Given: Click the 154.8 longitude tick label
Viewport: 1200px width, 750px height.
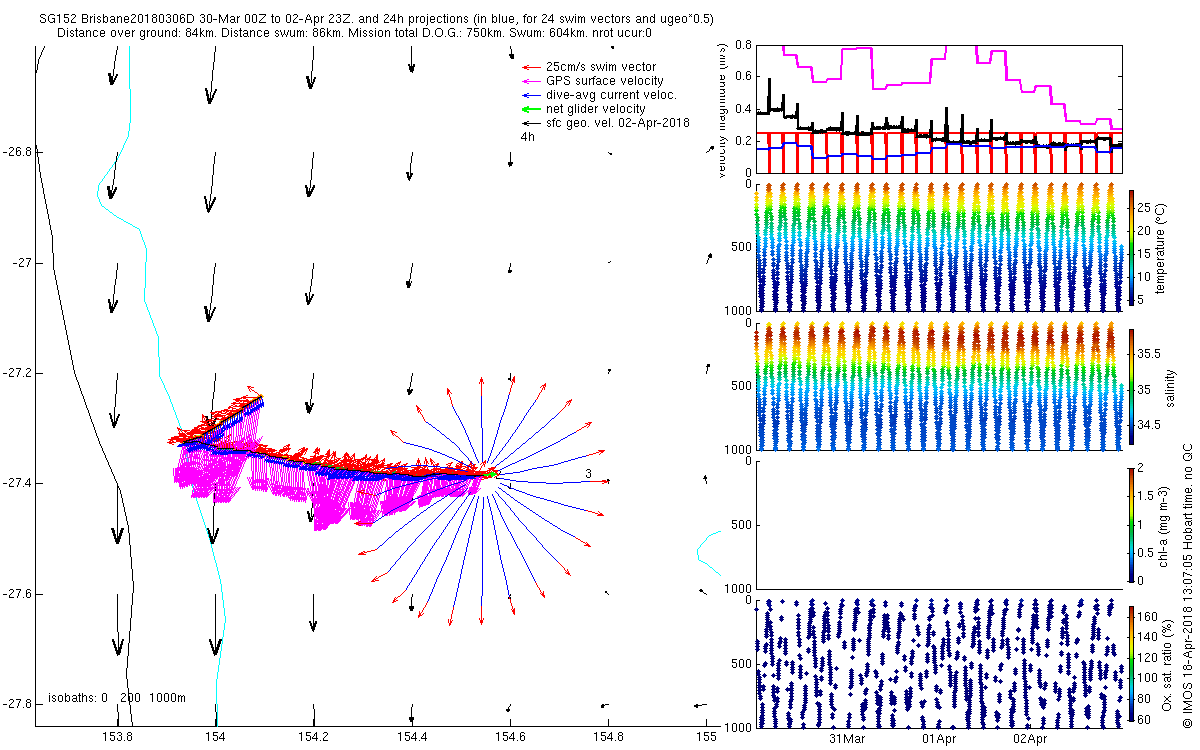Looking at the screenshot, I should click(608, 737).
